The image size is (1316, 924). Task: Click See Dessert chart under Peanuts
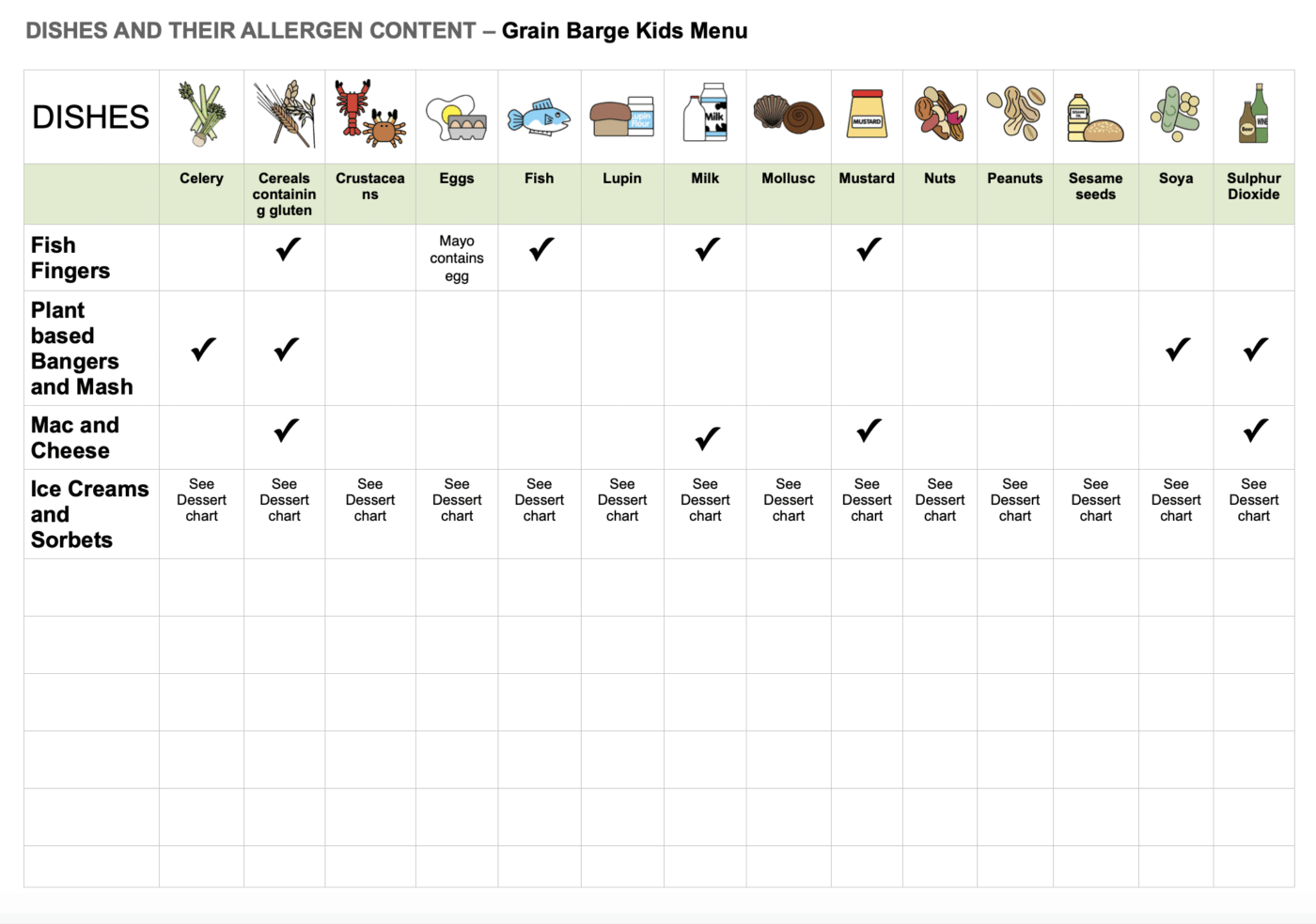1015,500
